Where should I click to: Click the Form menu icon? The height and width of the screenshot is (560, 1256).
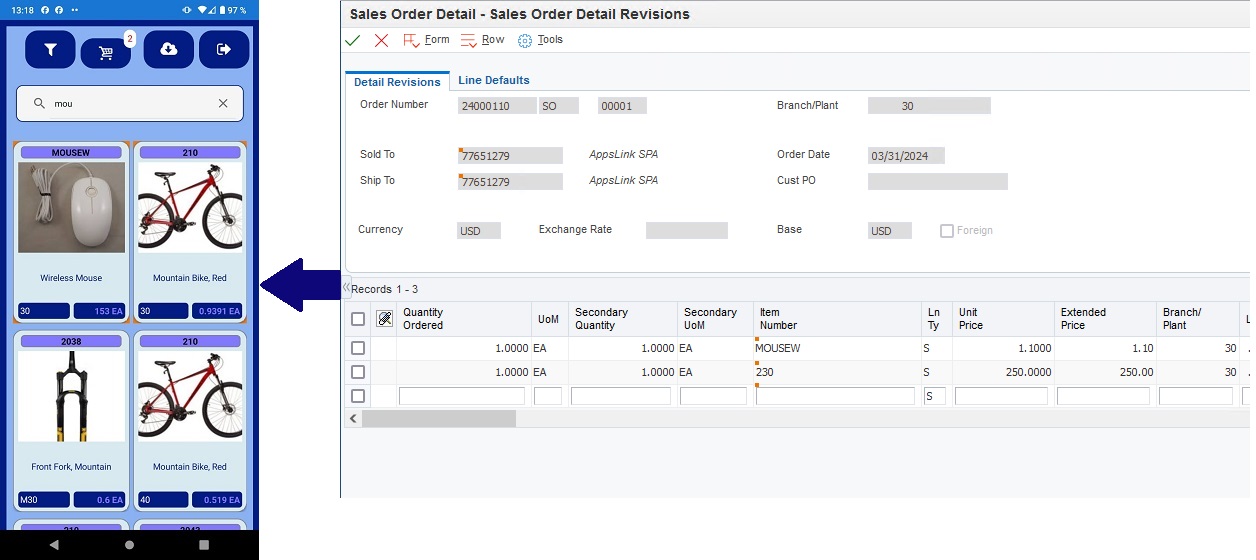coord(411,40)
